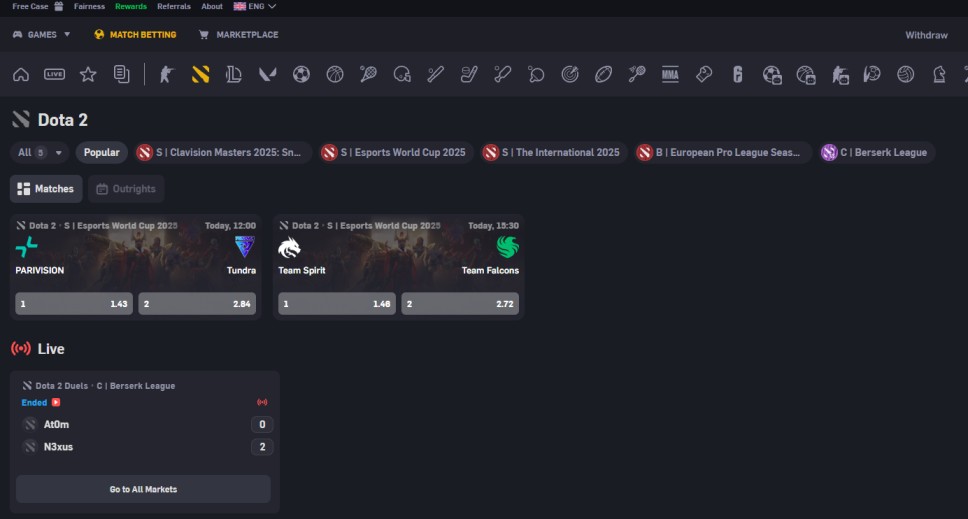Select the volleyball sport icon
This screenshot has width=968, height=519.
[x=906, y=75]
